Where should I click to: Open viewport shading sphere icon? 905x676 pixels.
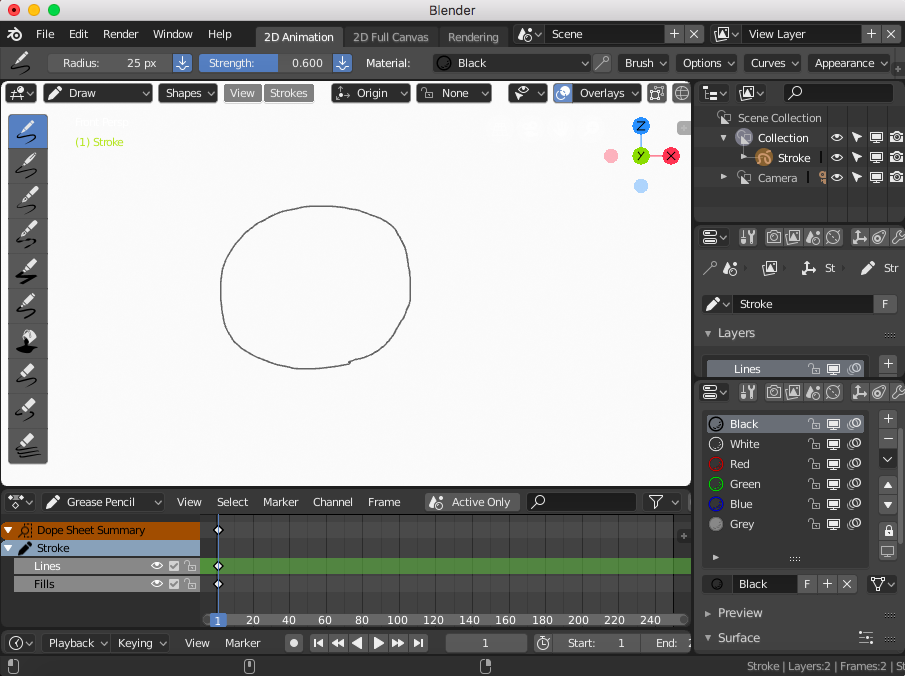(x=682, y=93)
